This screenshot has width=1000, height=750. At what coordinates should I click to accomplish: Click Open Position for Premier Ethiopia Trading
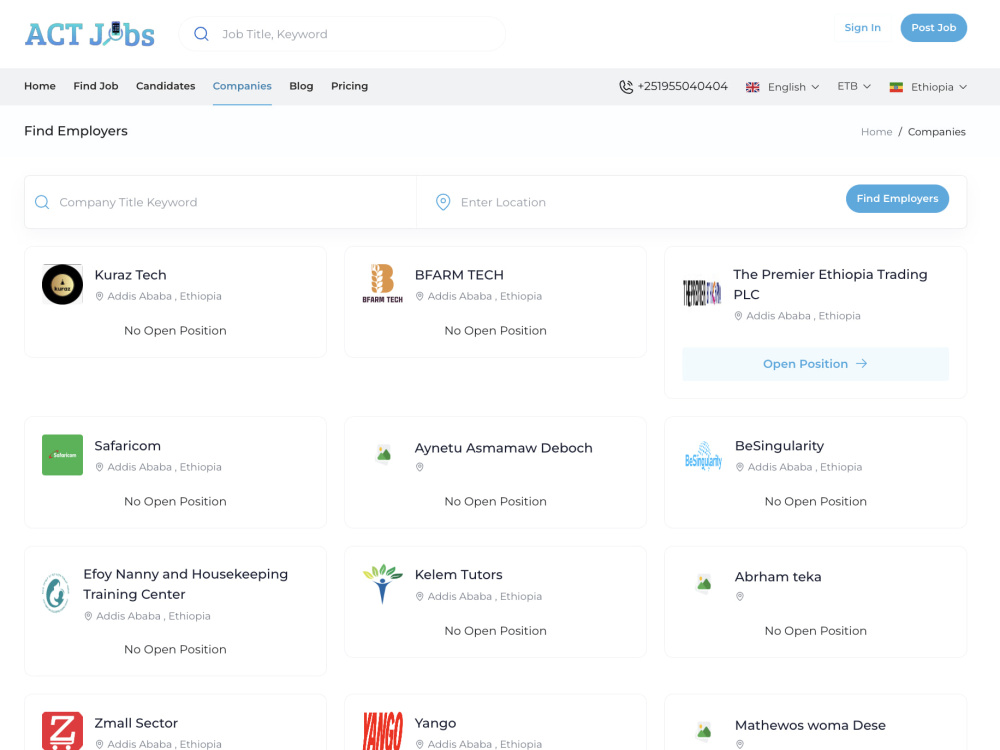816,364
